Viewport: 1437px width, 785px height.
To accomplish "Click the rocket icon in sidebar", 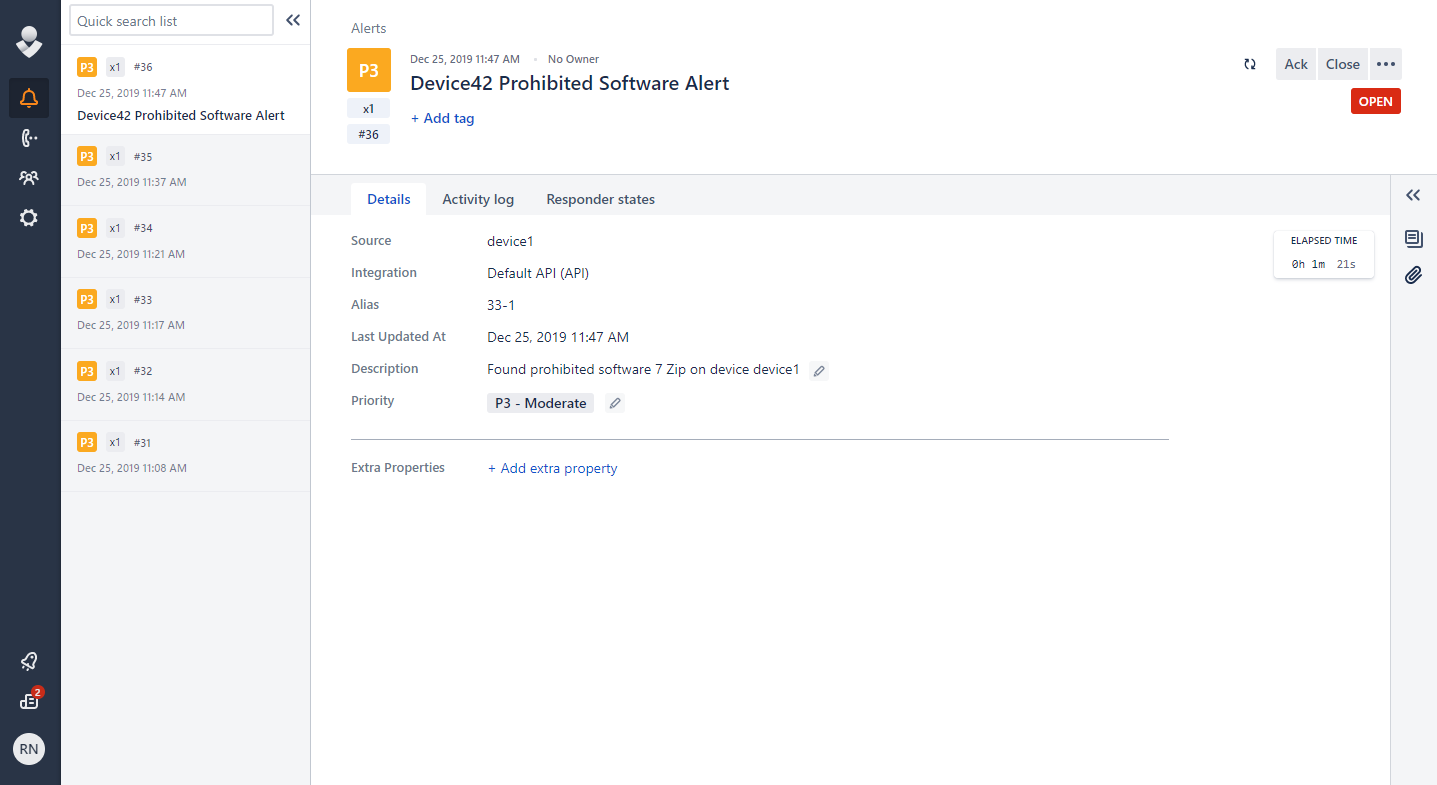I will tap(29, 661).
